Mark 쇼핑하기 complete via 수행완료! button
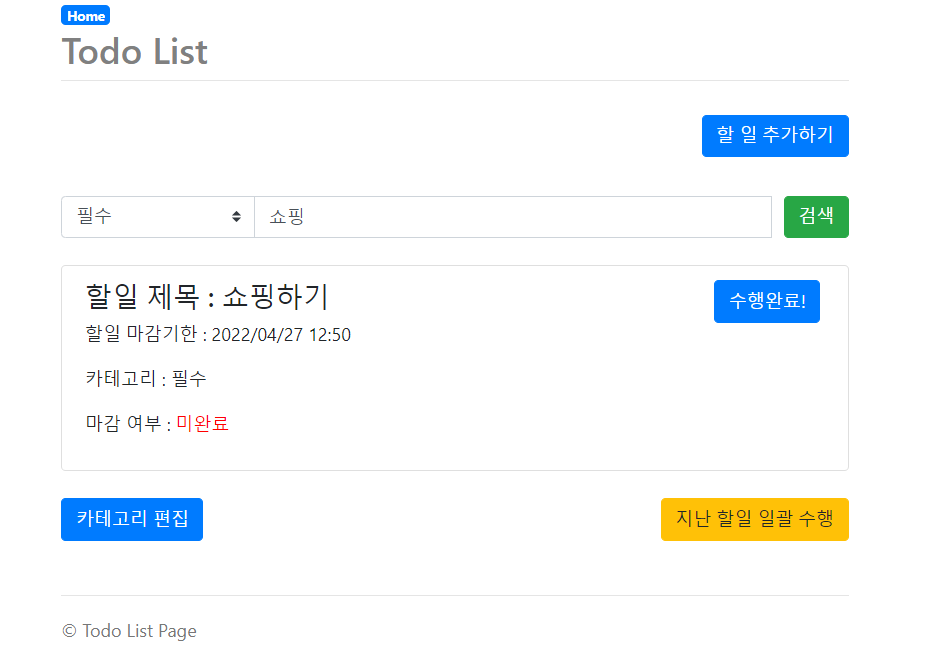This screenshot has width=936, height=659. click(766, 301)
